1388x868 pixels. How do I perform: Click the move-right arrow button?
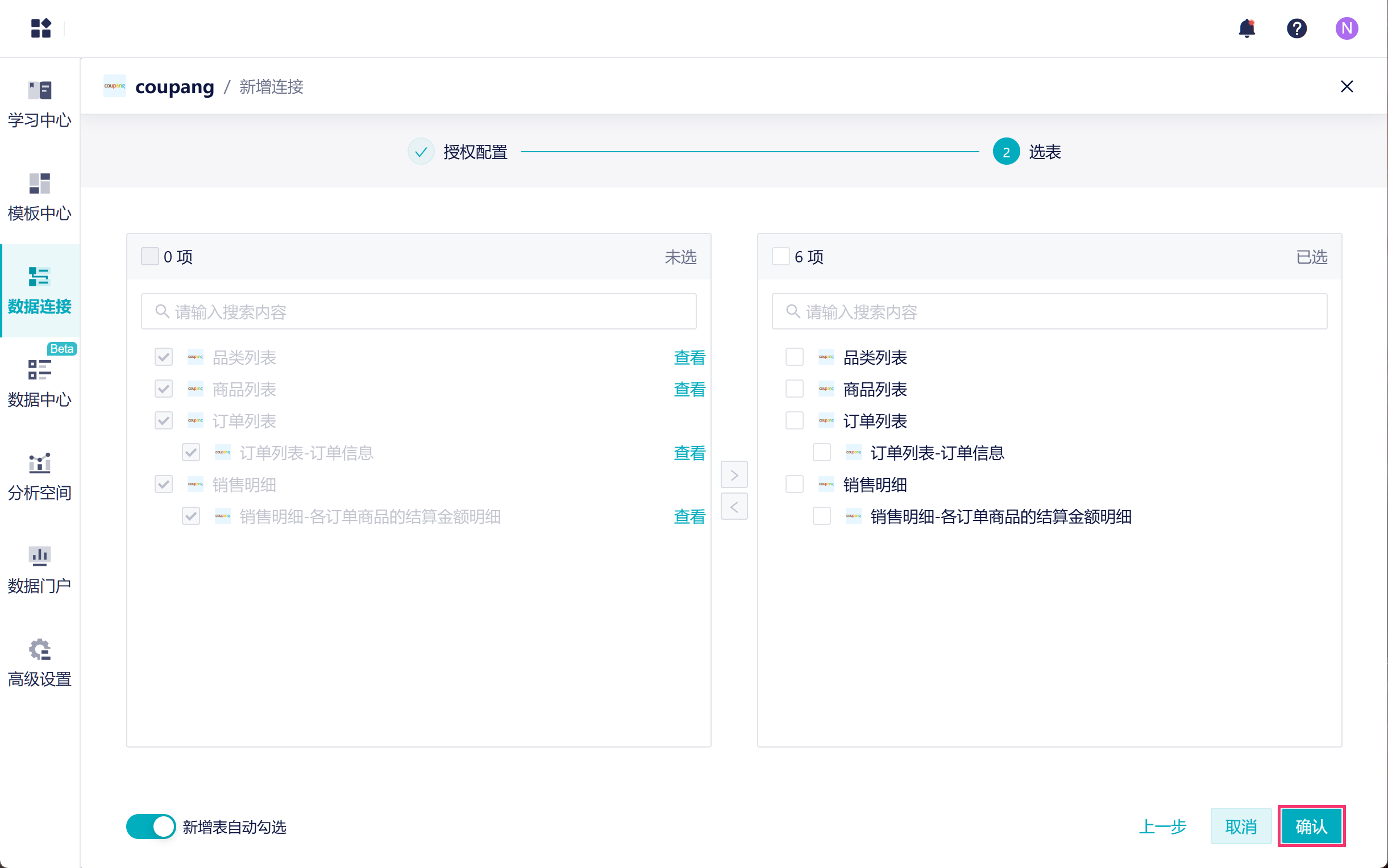(734, 475)
